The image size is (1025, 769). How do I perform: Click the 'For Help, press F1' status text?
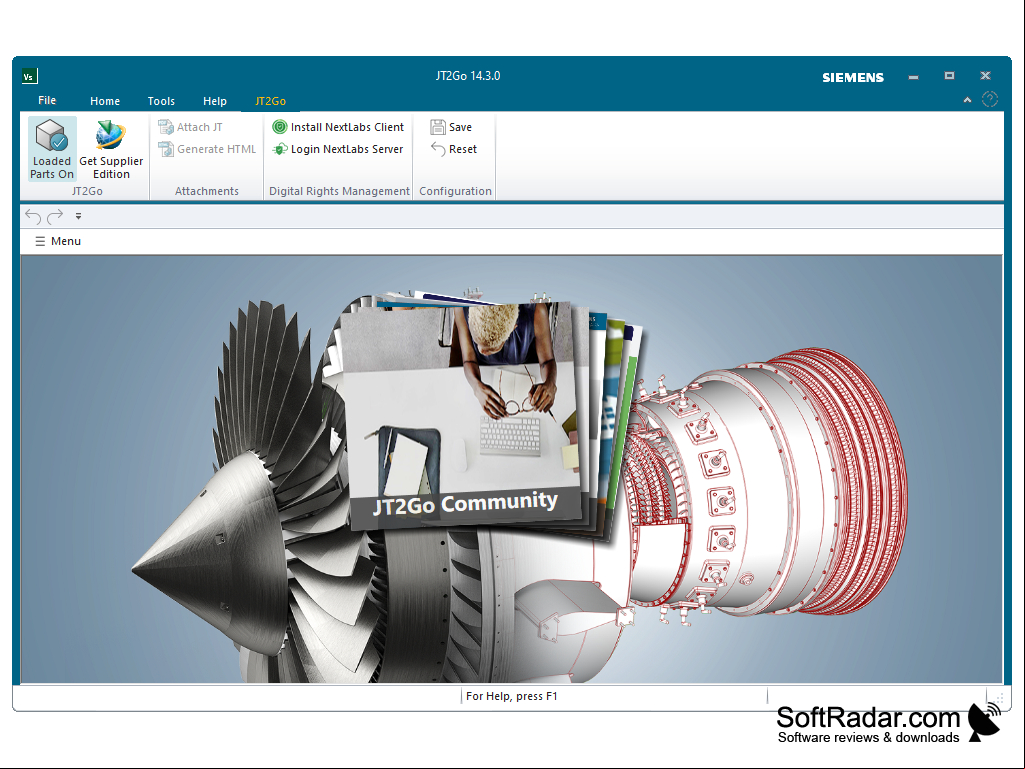coord(512,696)
